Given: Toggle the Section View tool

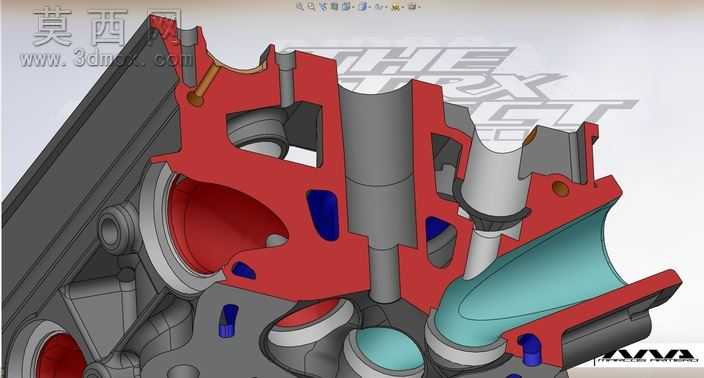Looking at the screenshot, I should [334, 7].
